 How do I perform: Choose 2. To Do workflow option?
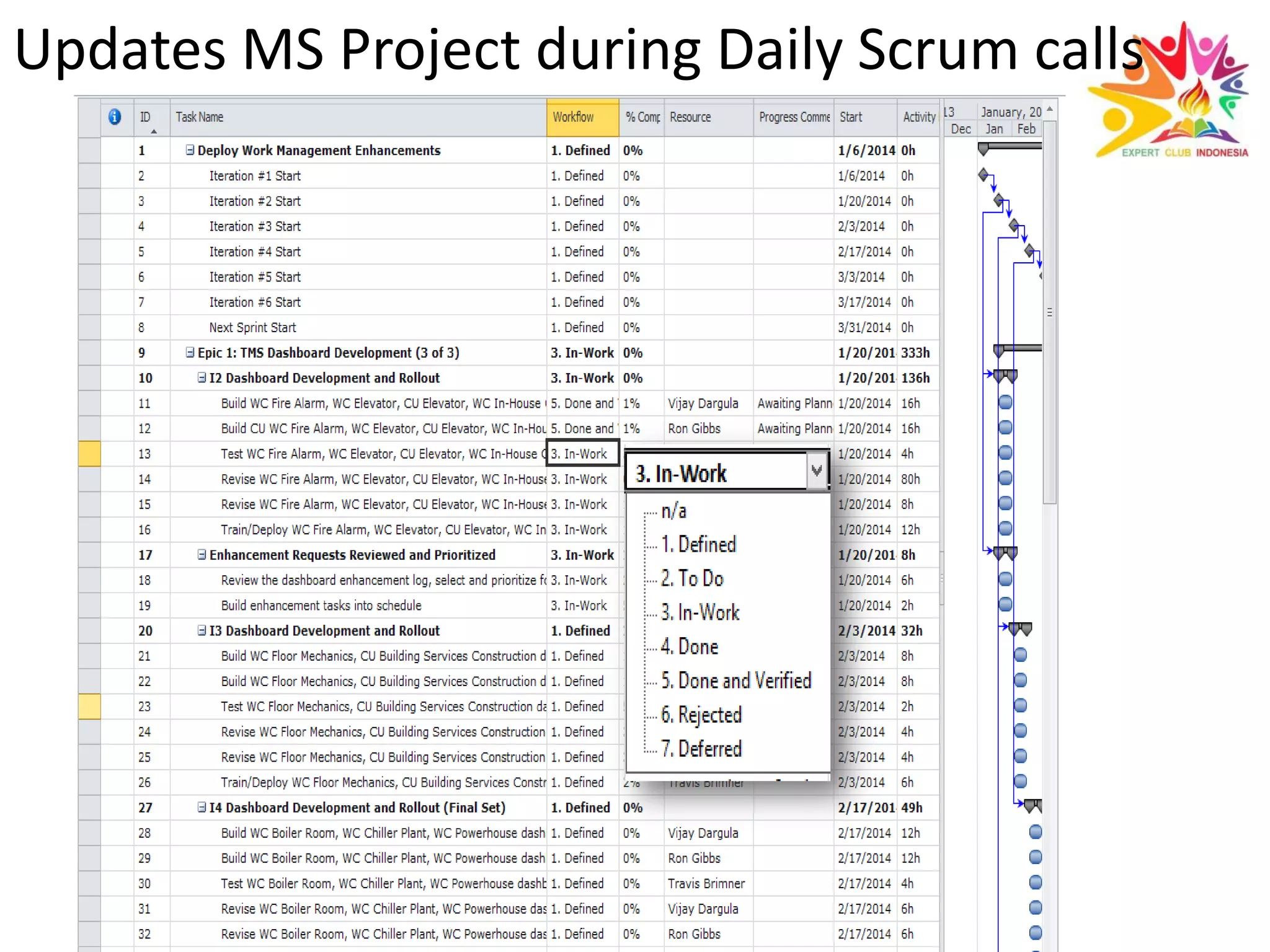692,579
